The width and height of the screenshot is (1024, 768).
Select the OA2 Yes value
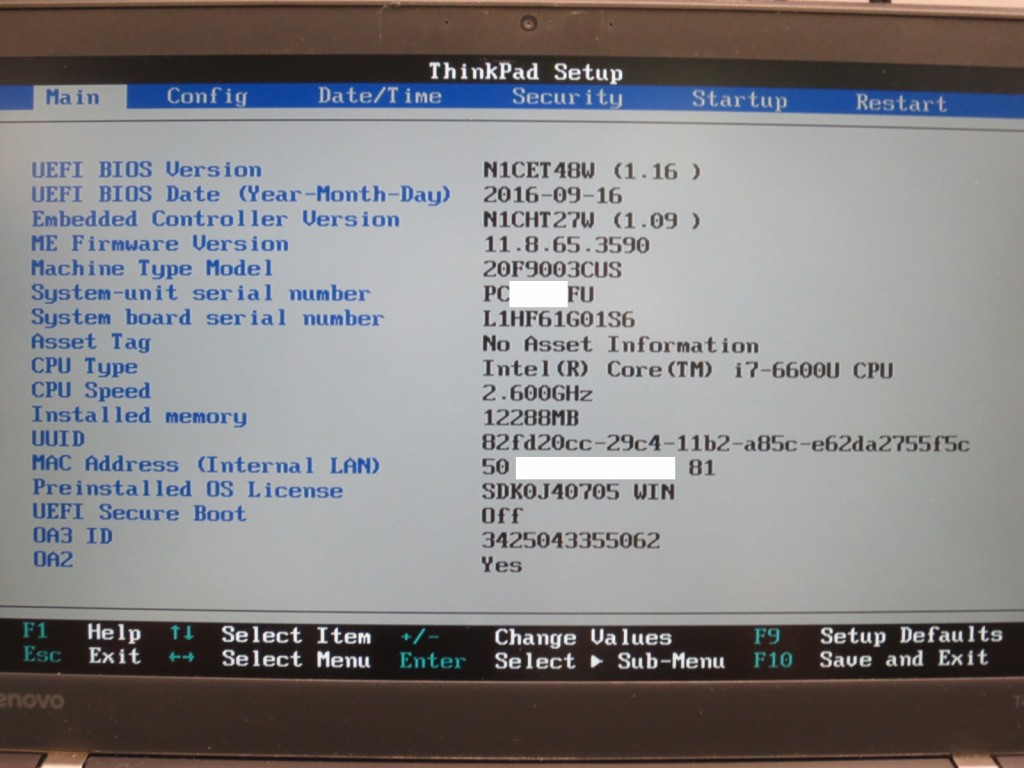point(501,565)
